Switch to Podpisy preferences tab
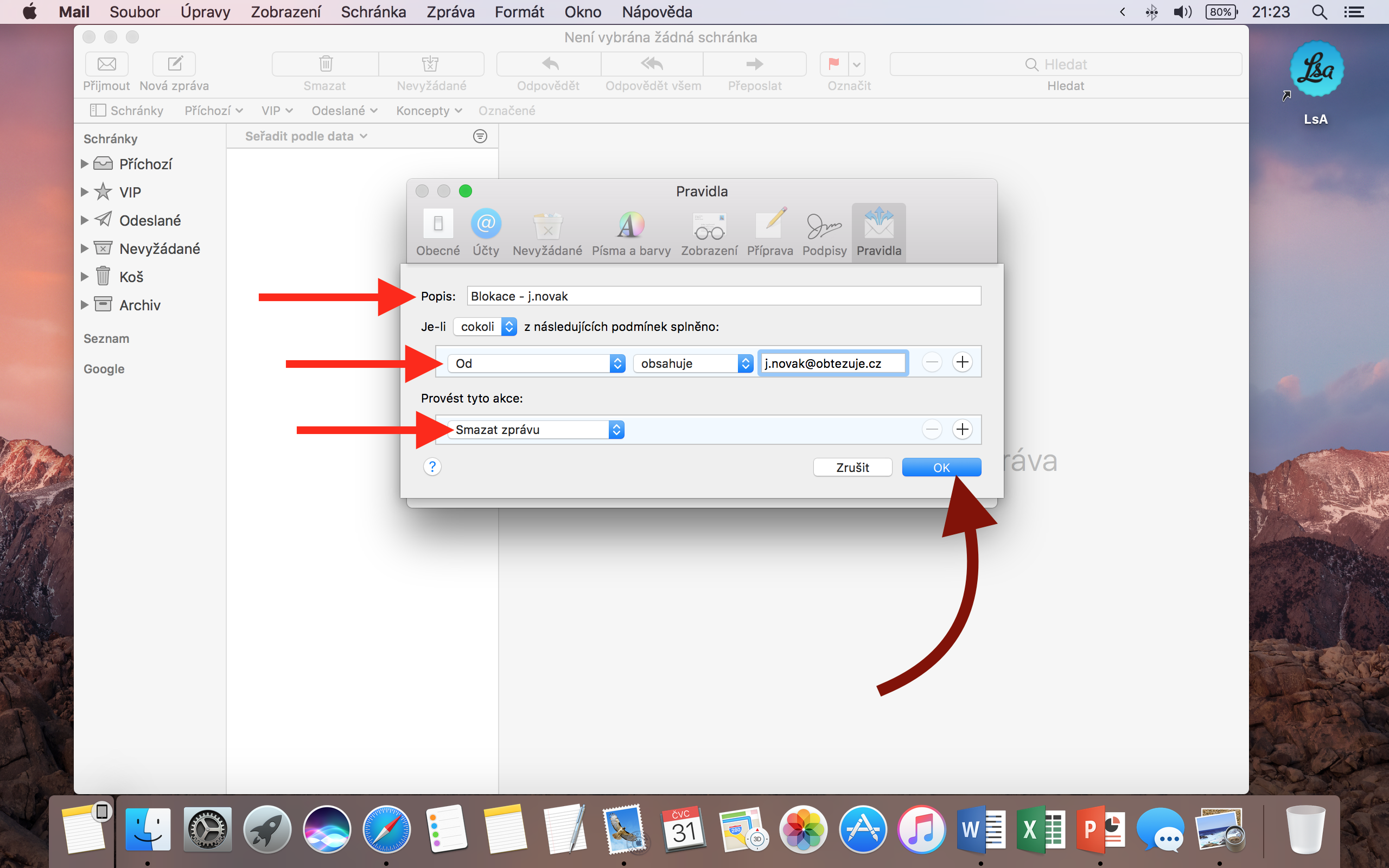Viewport: 1389px width, 868px height. point(824,233)
